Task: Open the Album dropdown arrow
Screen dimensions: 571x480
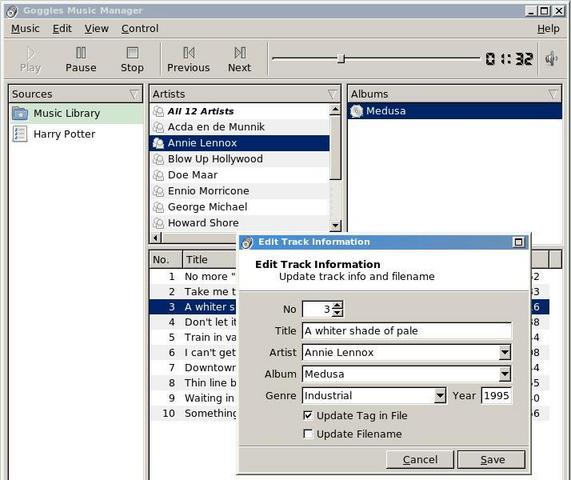Action: (x=505, y=374)
